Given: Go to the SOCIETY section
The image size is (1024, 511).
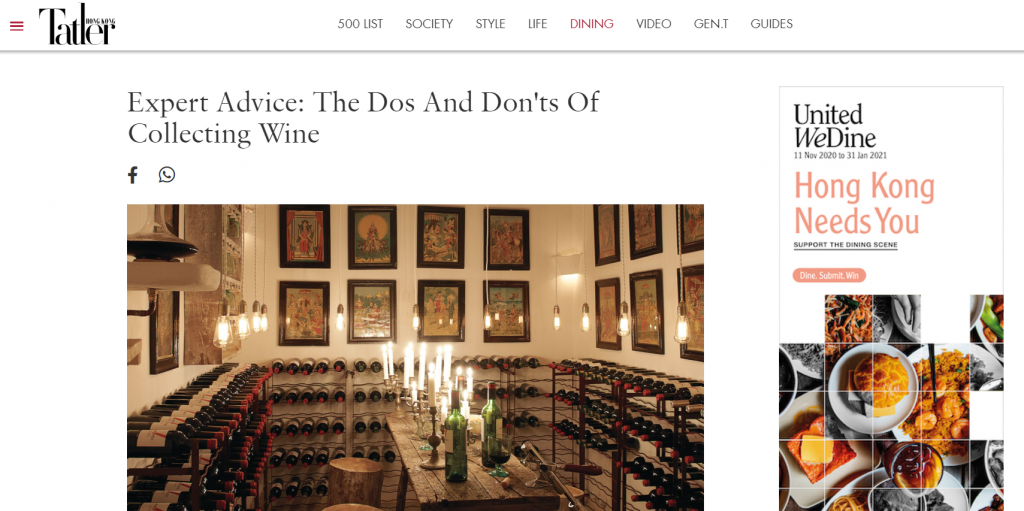Looking at the screenshot, I should pyautogui.click(x=429, y=24).
